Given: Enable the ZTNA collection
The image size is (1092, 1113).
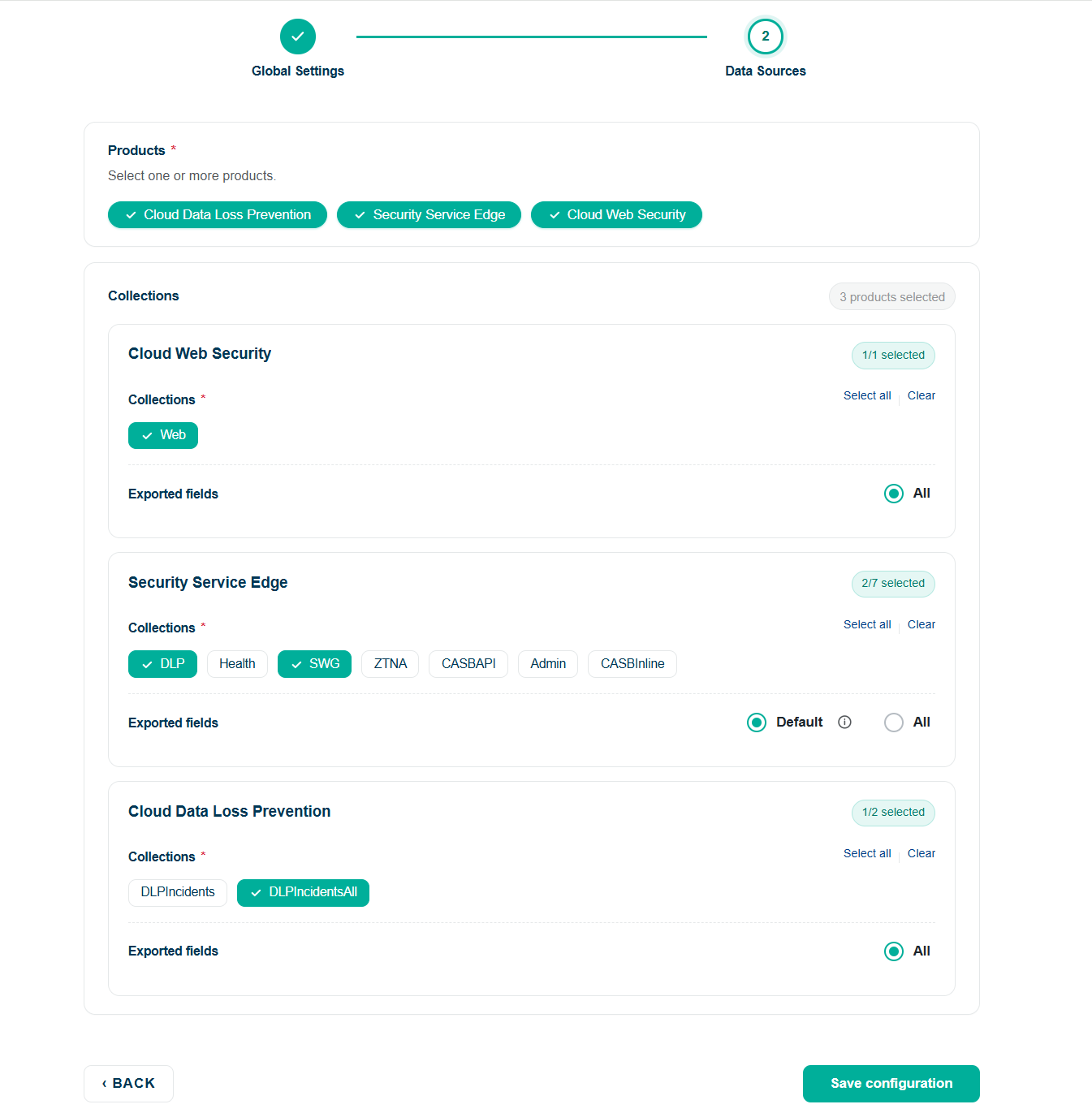Looking at the screenshot, I should 391,664.
